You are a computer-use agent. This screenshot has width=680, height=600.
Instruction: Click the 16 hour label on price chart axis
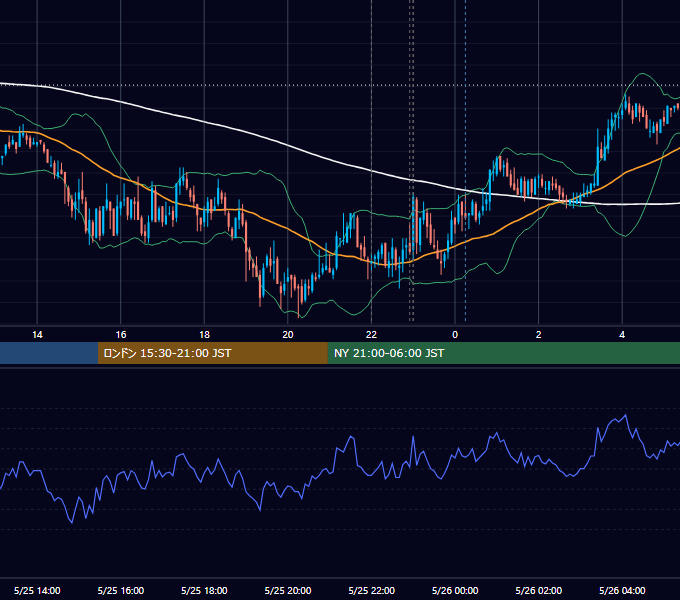tap(121, 335)
